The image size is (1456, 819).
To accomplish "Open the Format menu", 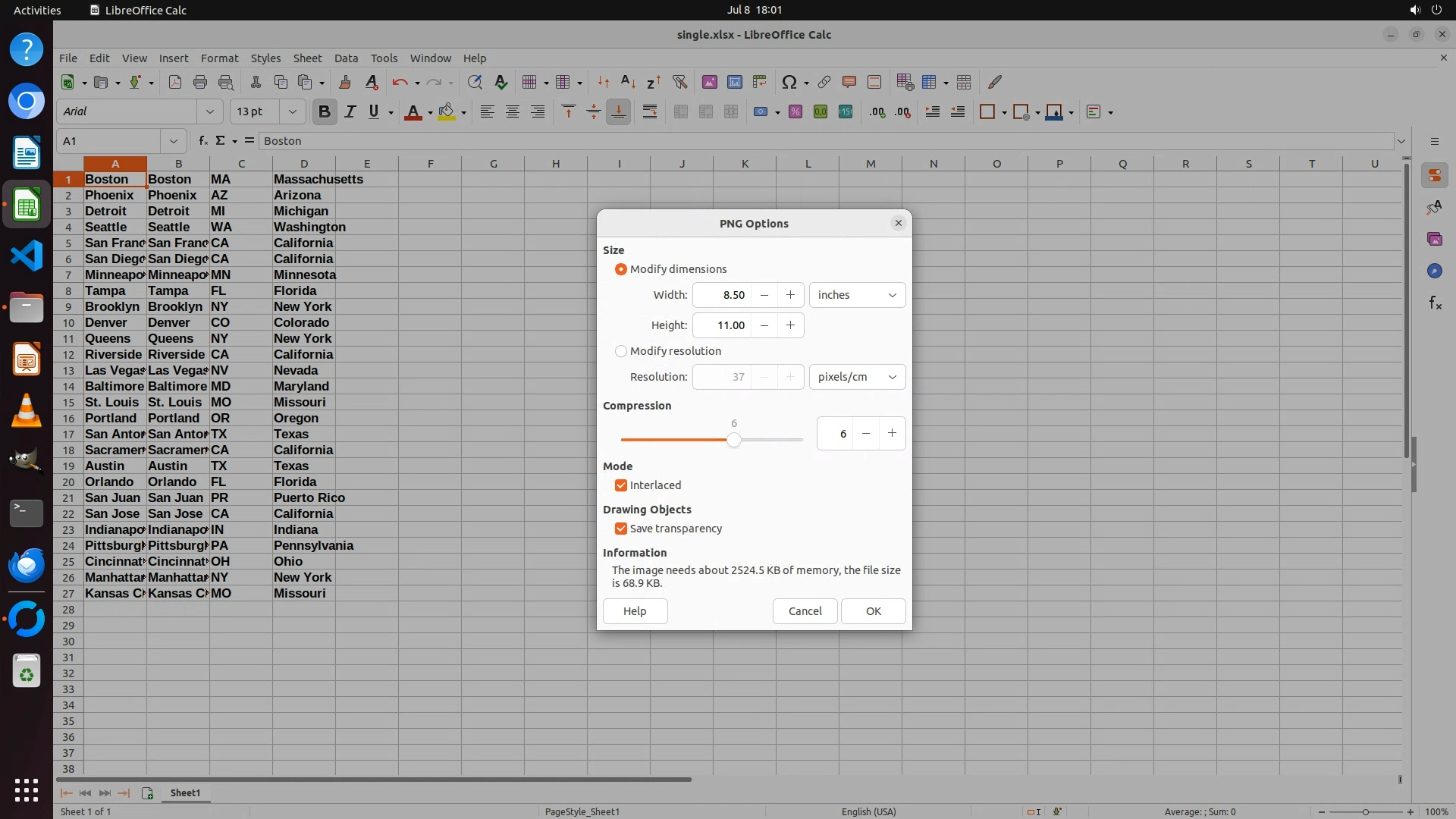I will (219, 58).
